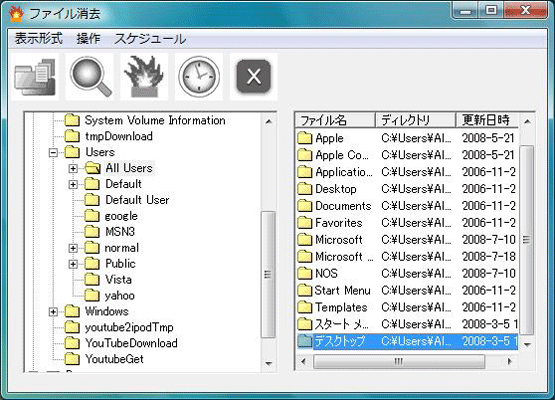Click the folder tree vertical scrollbar down arrow
555x400 pixels.
(x=269, y=364)
